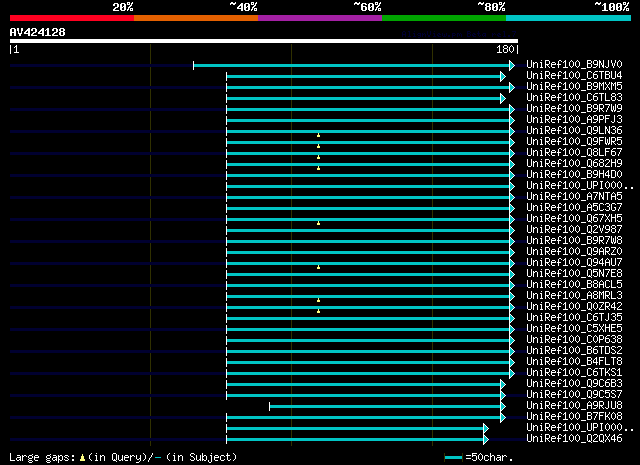Click the alignment bar for C6TBU4
This screenshot has width=640, height=465.
click(x=363, y=76)
